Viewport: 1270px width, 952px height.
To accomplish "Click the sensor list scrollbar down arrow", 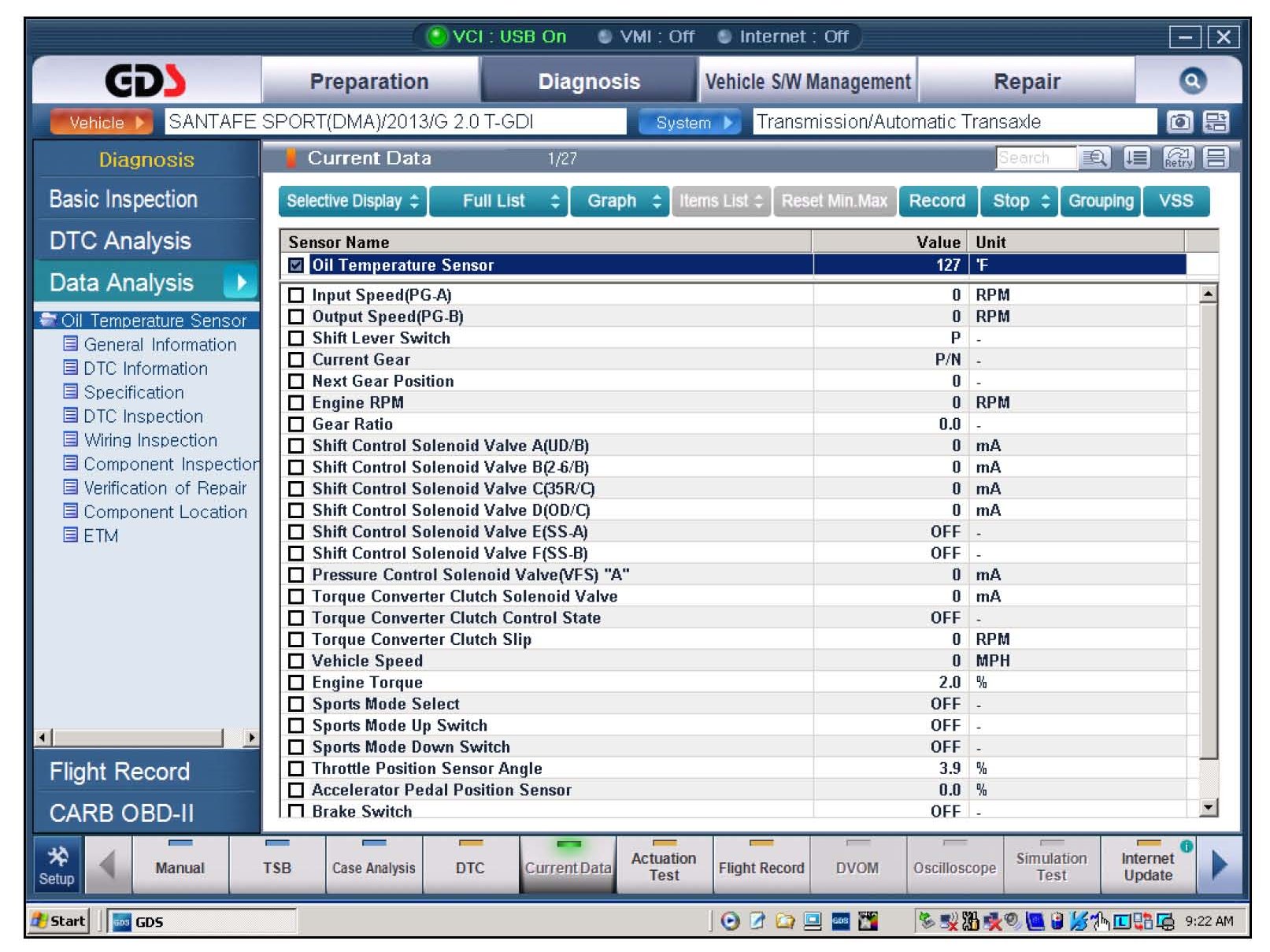I will point(1207,806).
